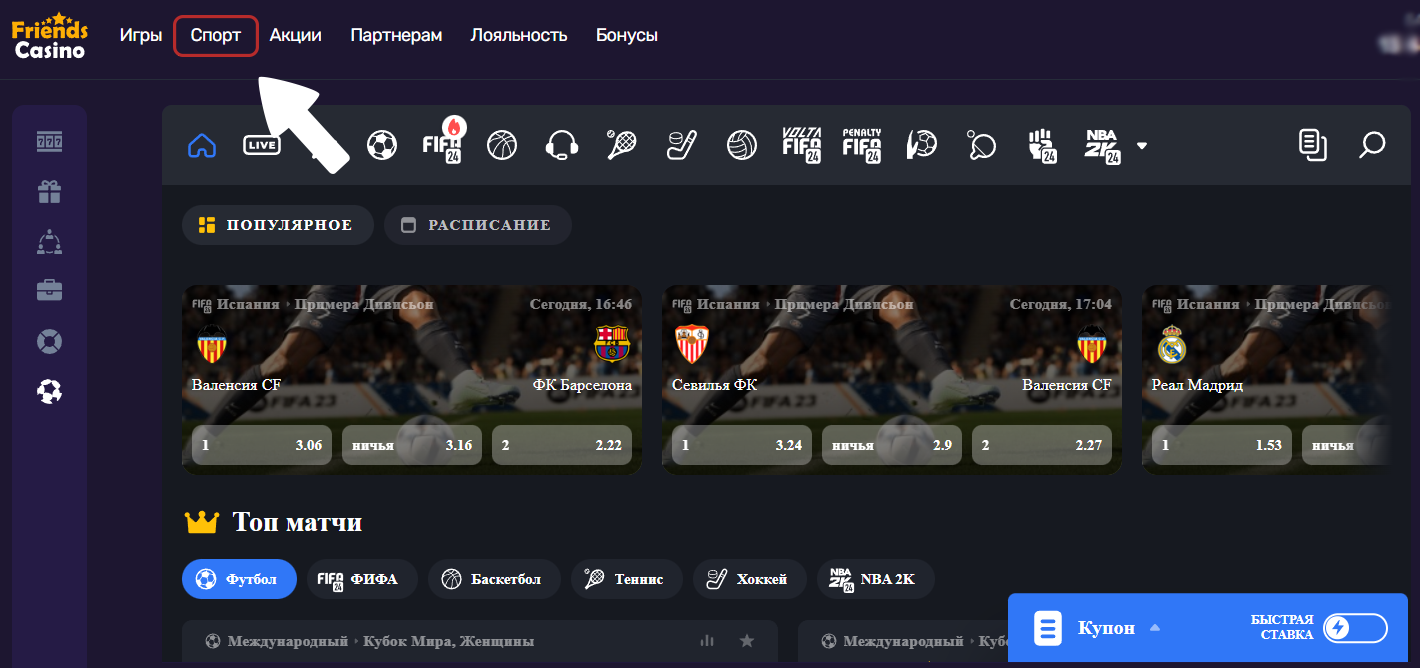This screenshot has width=1420, height=668.
Task: Expand more sports with the dropdown arrow
Action: coord(1142,146)
